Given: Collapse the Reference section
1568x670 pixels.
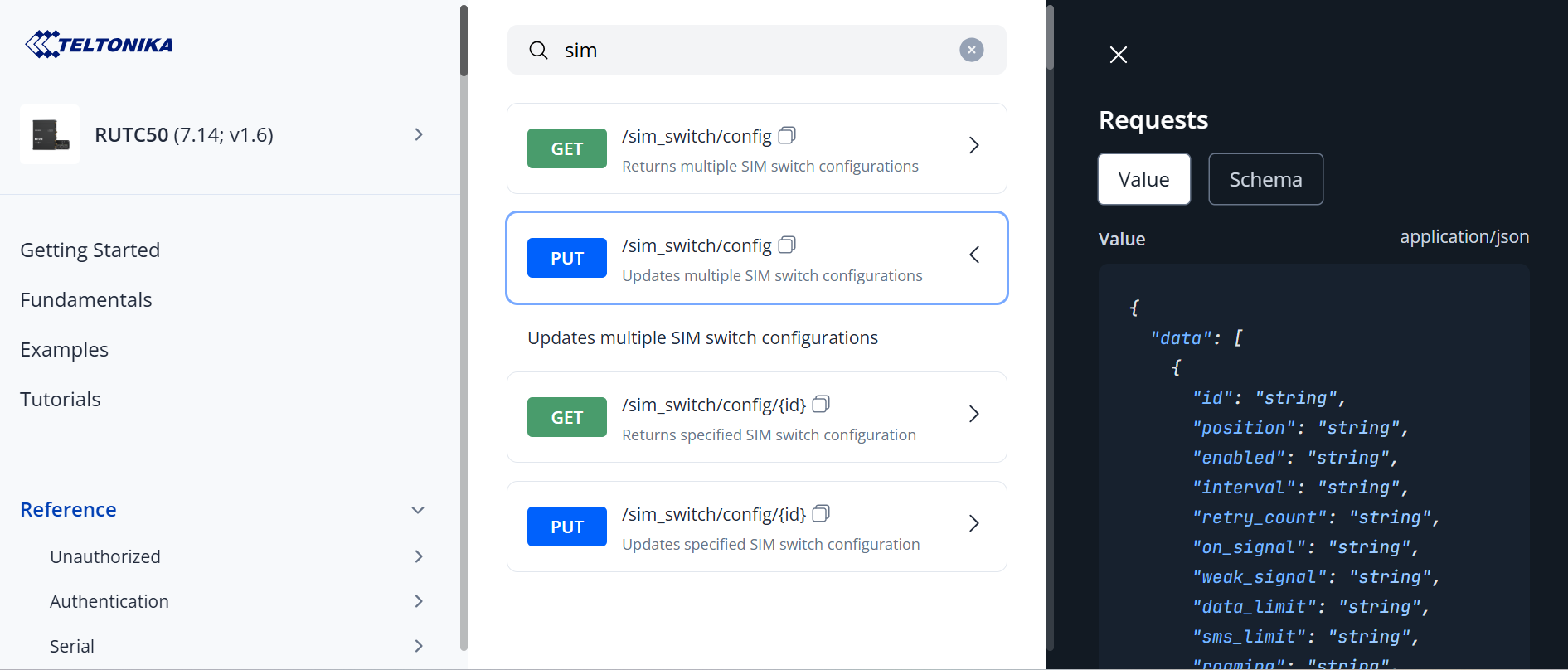Looking at the screenshot, I should pyautogui.click(x=418, y=510).
